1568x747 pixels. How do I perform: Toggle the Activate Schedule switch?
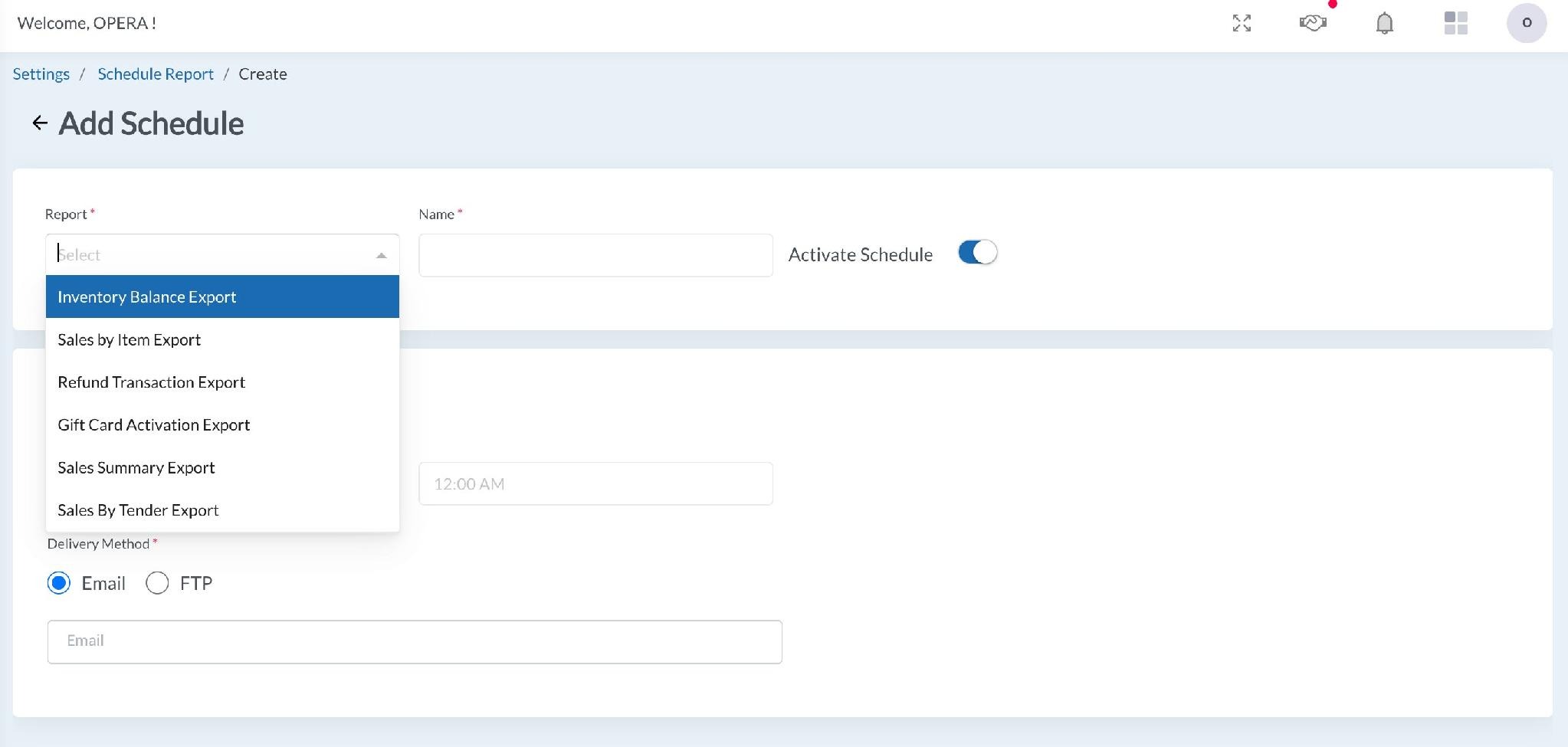tap(977, 253)
